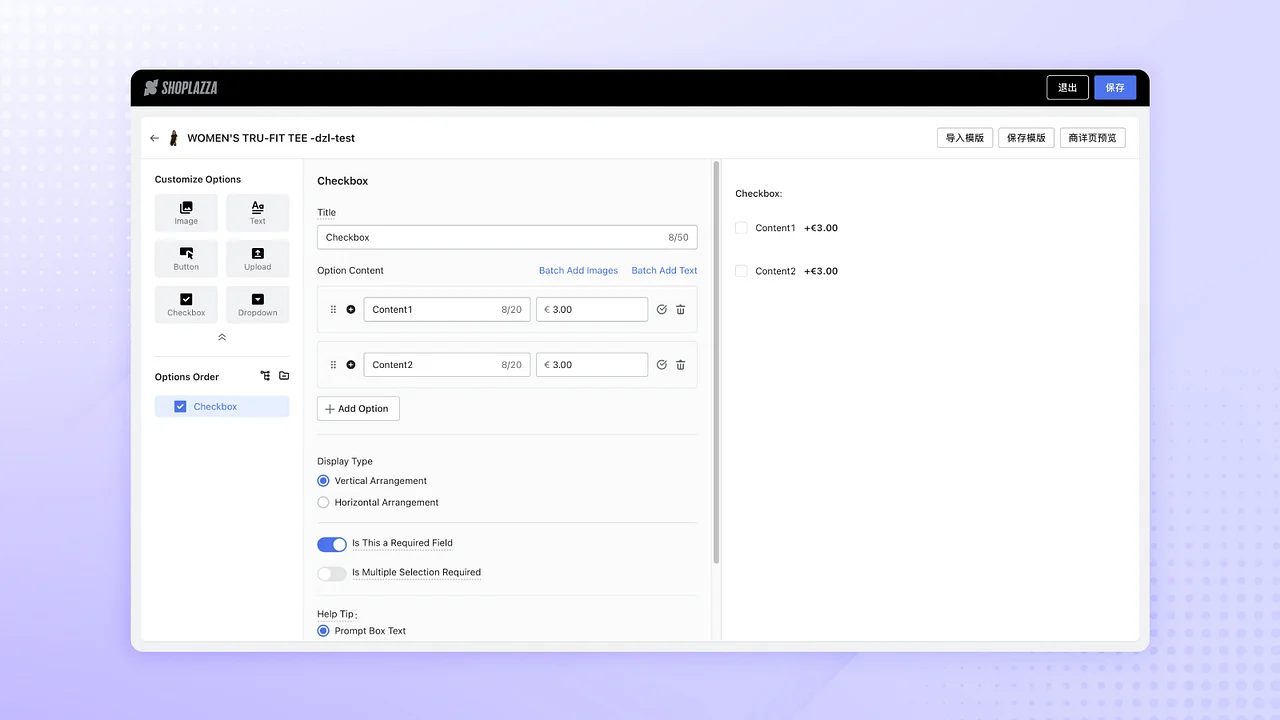
Task: Disable the 'Is This a Required Field' toggle
Action: coord(332,544)
